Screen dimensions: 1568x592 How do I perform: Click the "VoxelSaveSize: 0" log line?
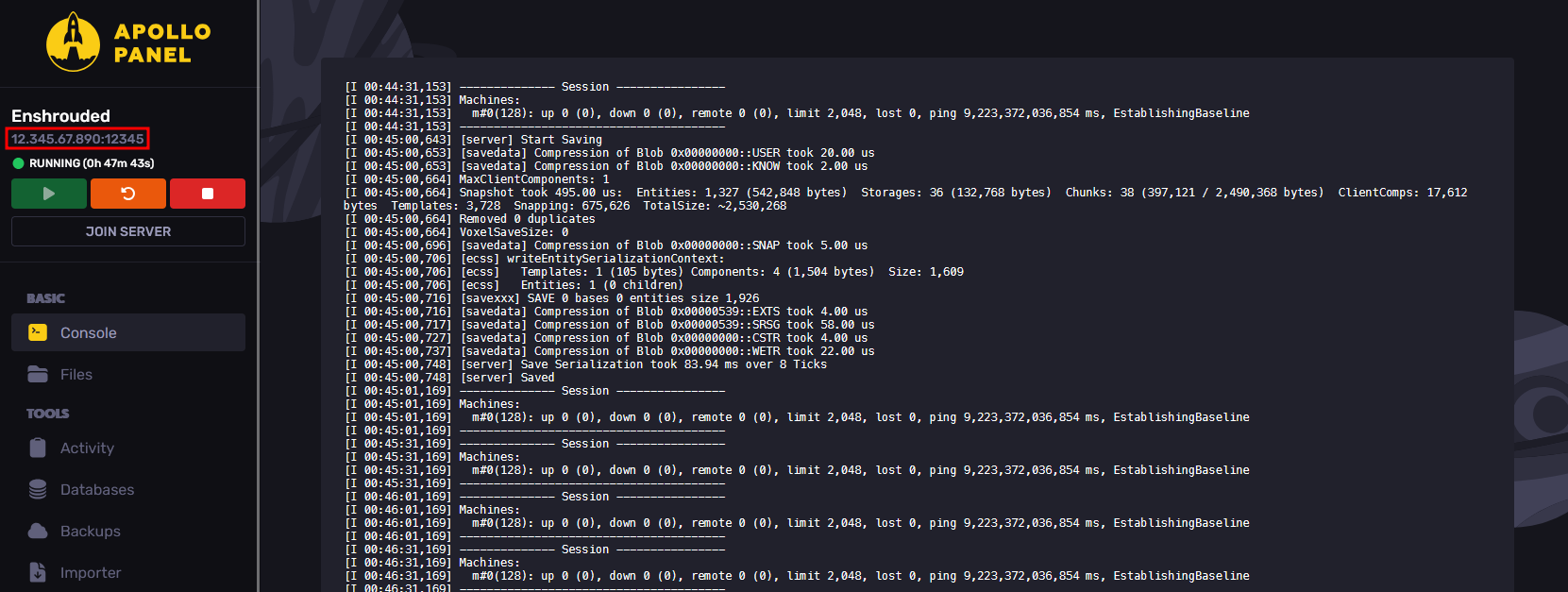pyautogui.click(x=457, y=232)
